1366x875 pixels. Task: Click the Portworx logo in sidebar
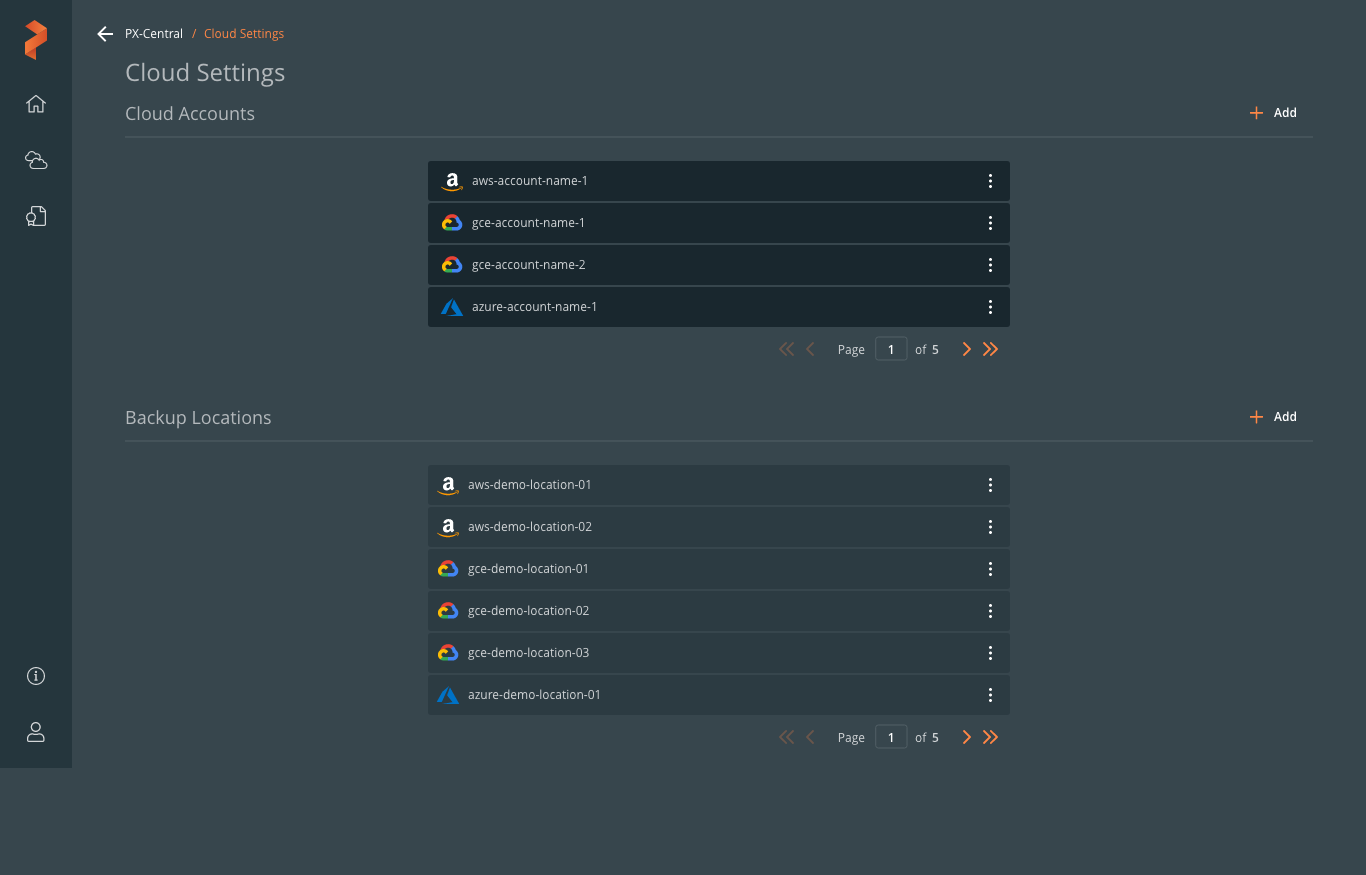tap(36, 40)
